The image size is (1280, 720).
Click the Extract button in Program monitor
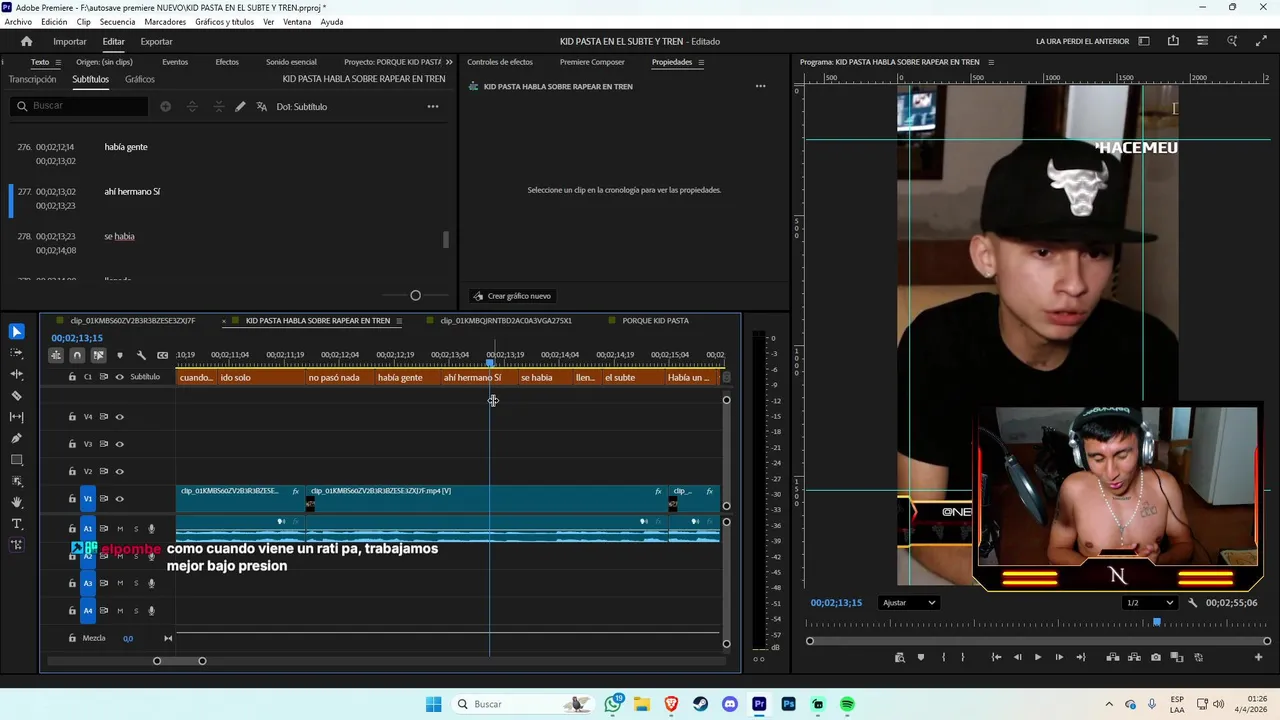click(1134, 657)
